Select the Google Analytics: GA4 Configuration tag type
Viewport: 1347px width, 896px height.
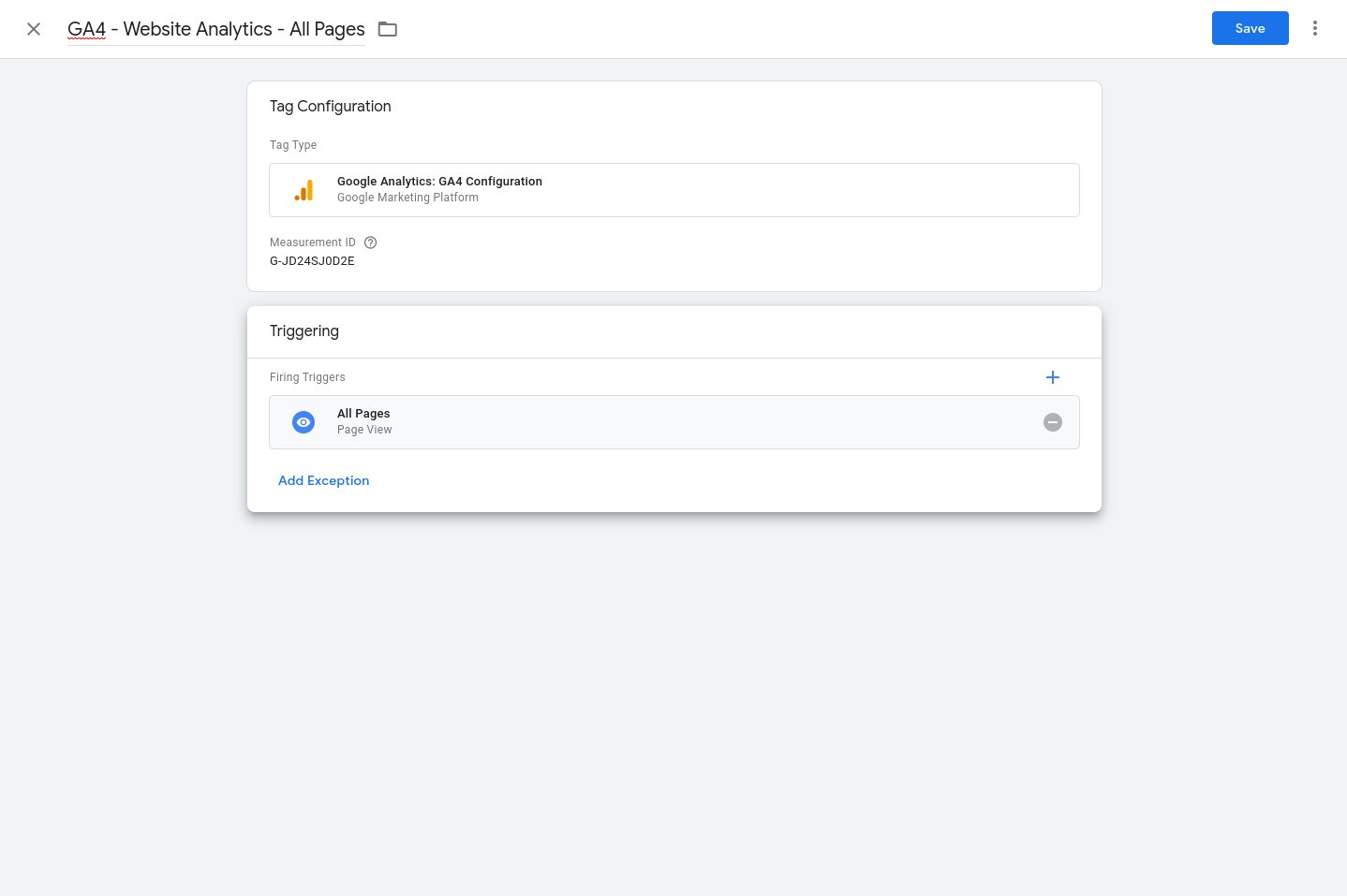point(674,190)
